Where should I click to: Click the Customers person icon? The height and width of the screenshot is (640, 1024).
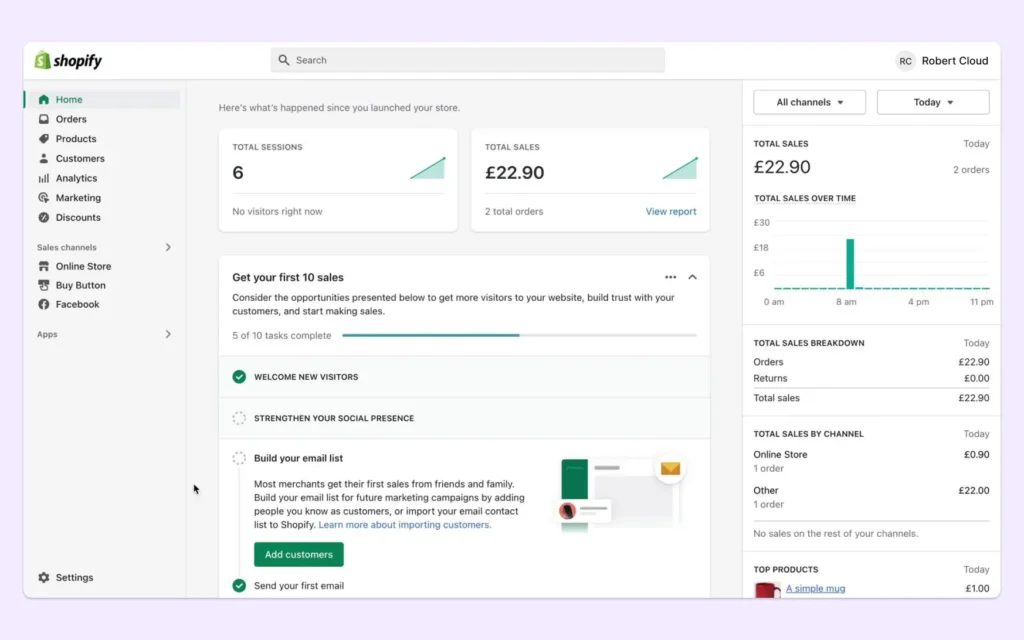coord(44,158)
